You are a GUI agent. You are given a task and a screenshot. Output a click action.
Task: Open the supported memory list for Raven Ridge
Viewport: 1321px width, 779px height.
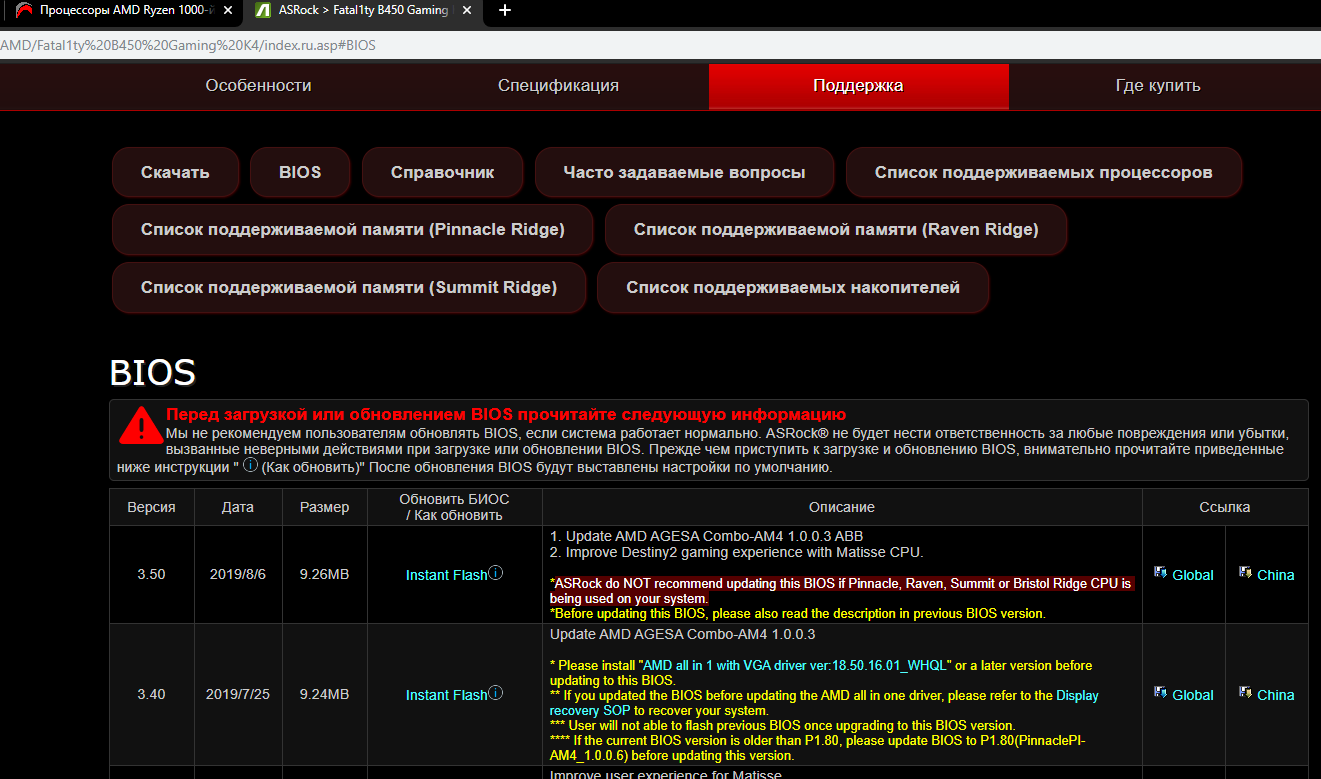click(836, 230)
